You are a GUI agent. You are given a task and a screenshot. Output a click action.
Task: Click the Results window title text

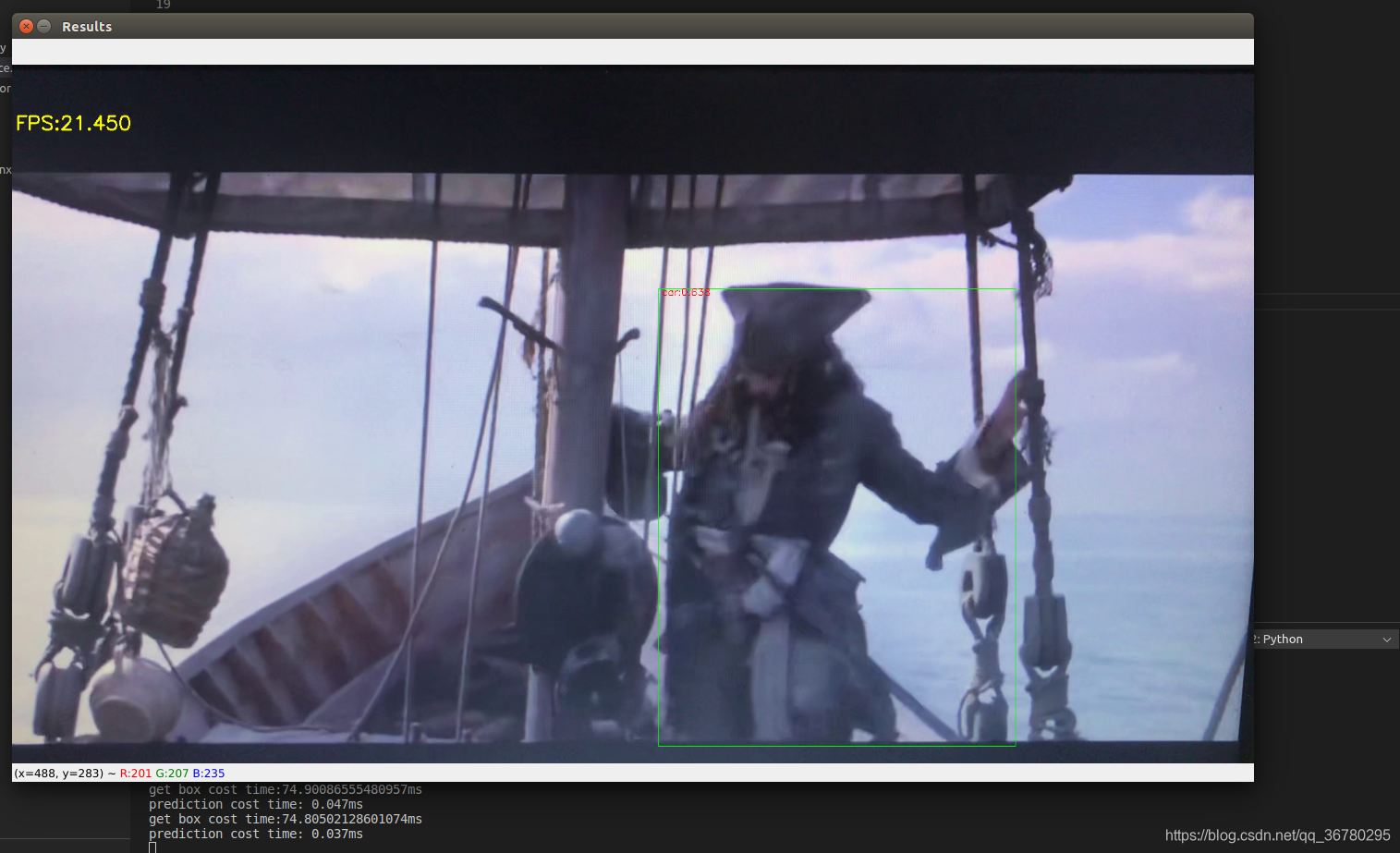pos(87,27)
